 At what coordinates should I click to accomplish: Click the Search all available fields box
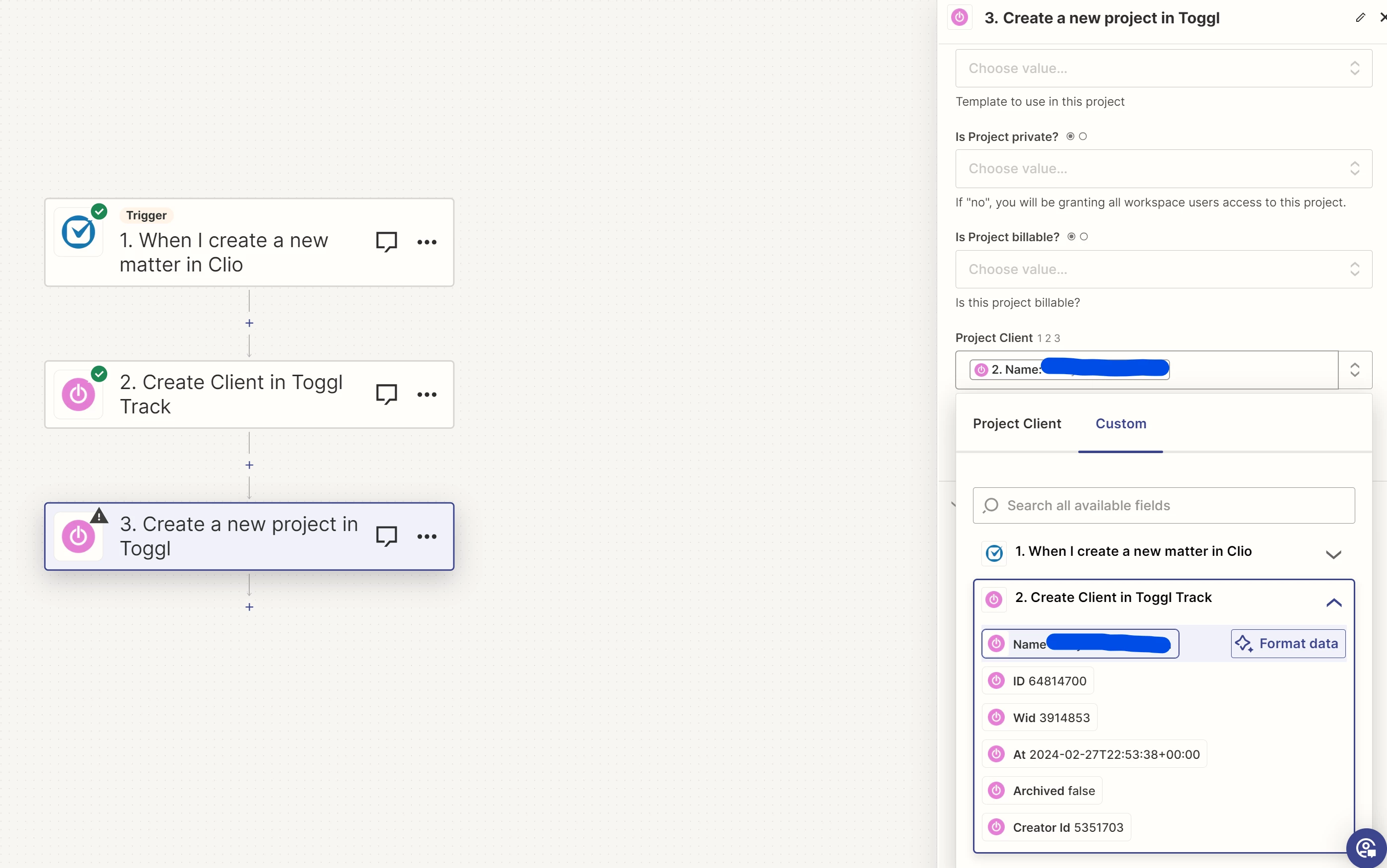pos(1163,505)
